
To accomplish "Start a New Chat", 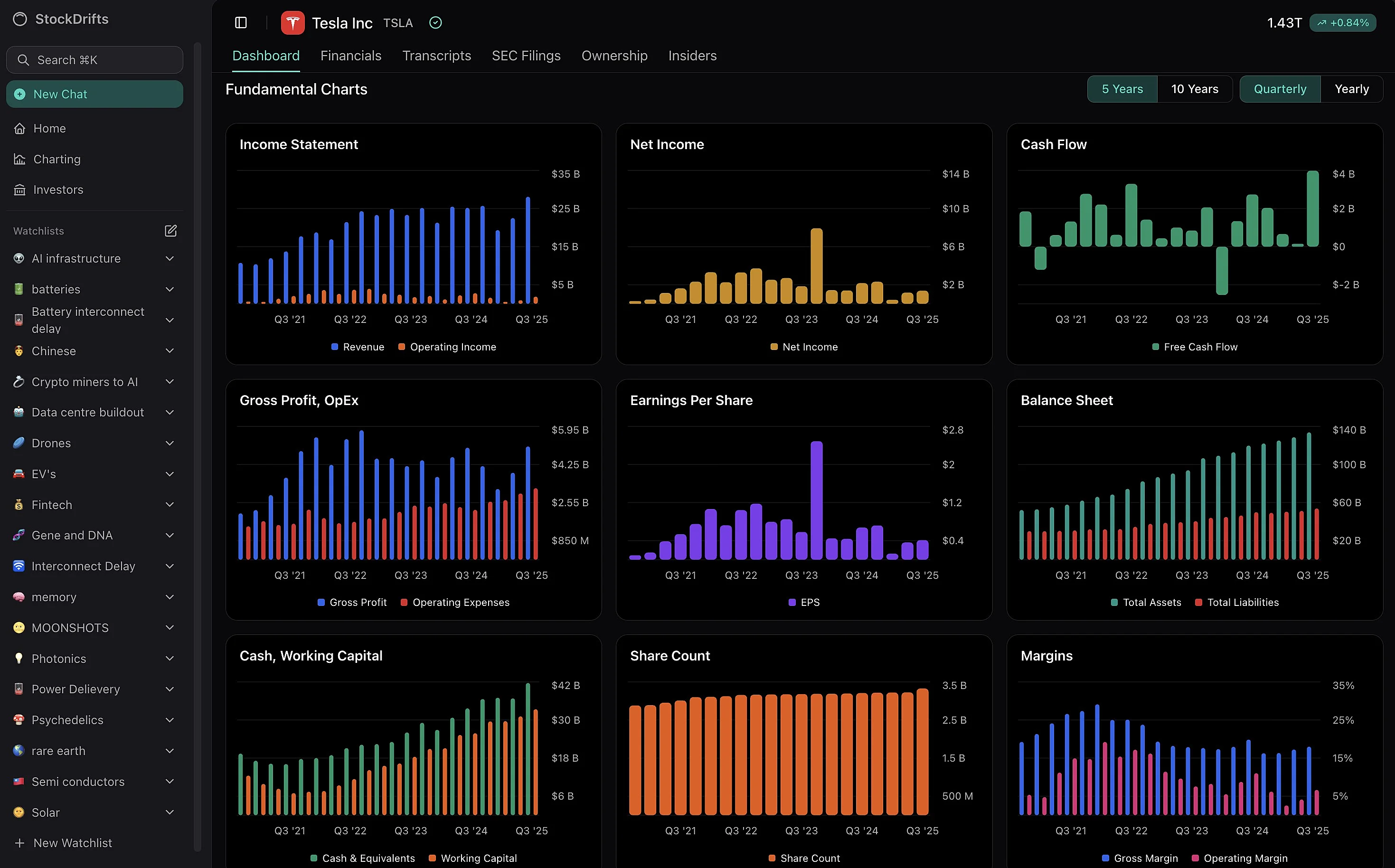I will pos(94,94).
